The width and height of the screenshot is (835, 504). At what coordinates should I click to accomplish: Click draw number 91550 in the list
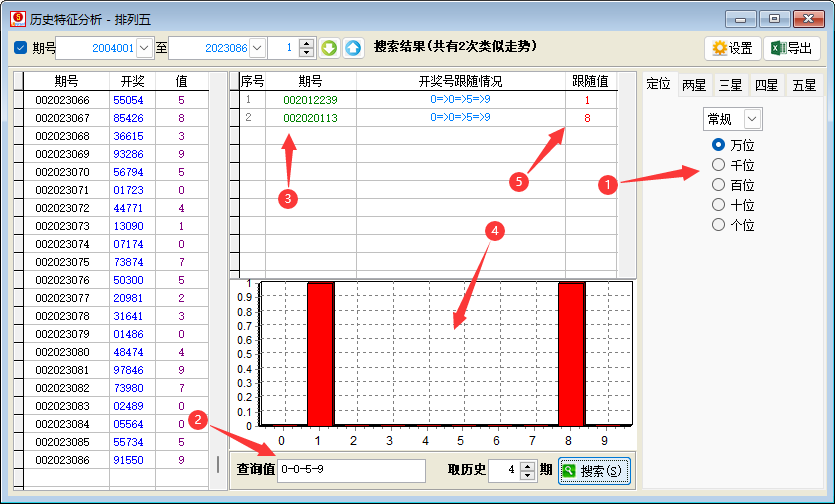128,460
